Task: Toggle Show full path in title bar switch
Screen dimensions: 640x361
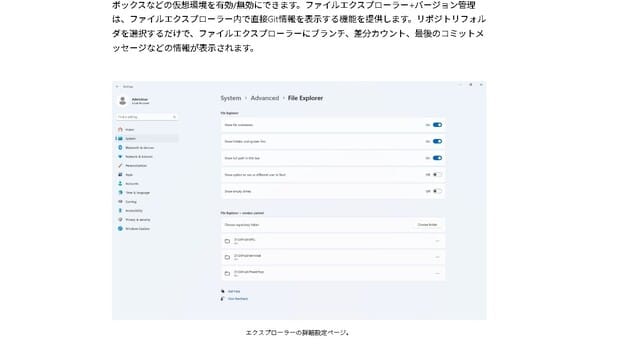Action: click(x=438, y=158)
